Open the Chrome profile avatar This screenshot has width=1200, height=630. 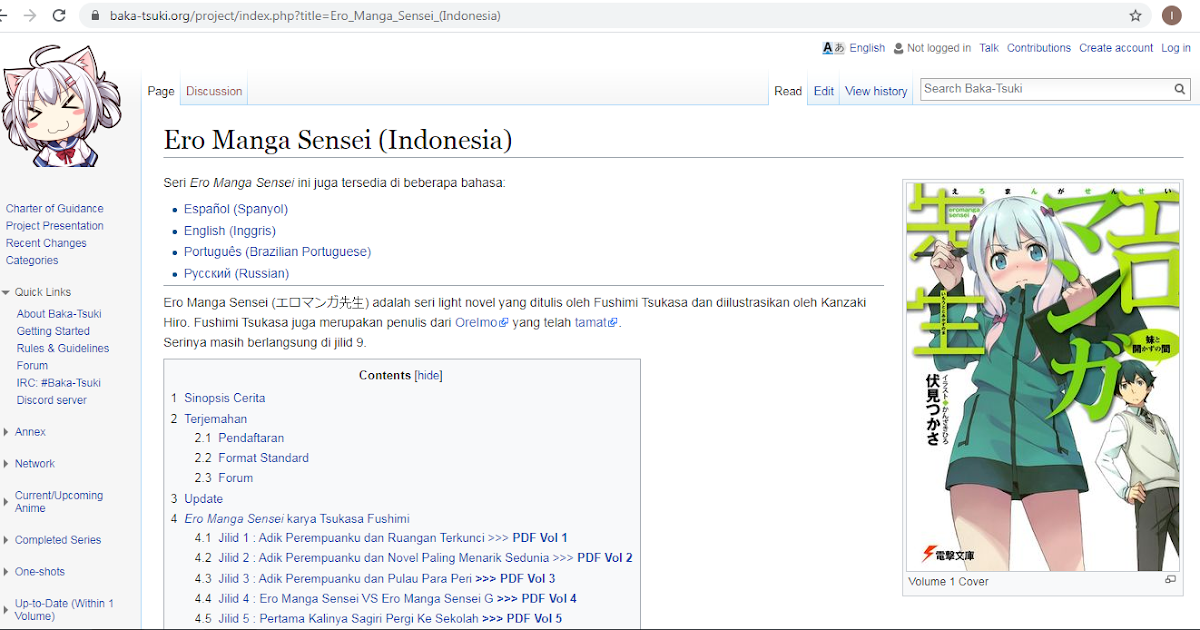[1171, 16]
